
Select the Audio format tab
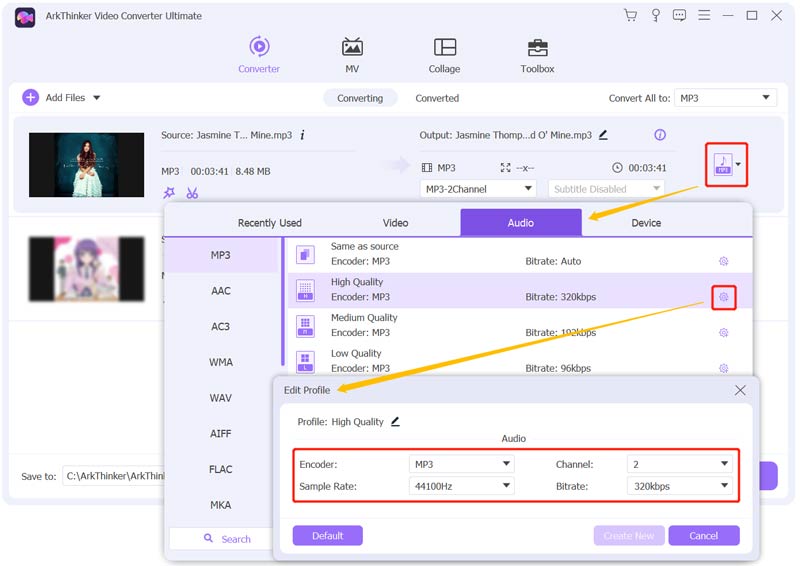[x=521, y=223]
